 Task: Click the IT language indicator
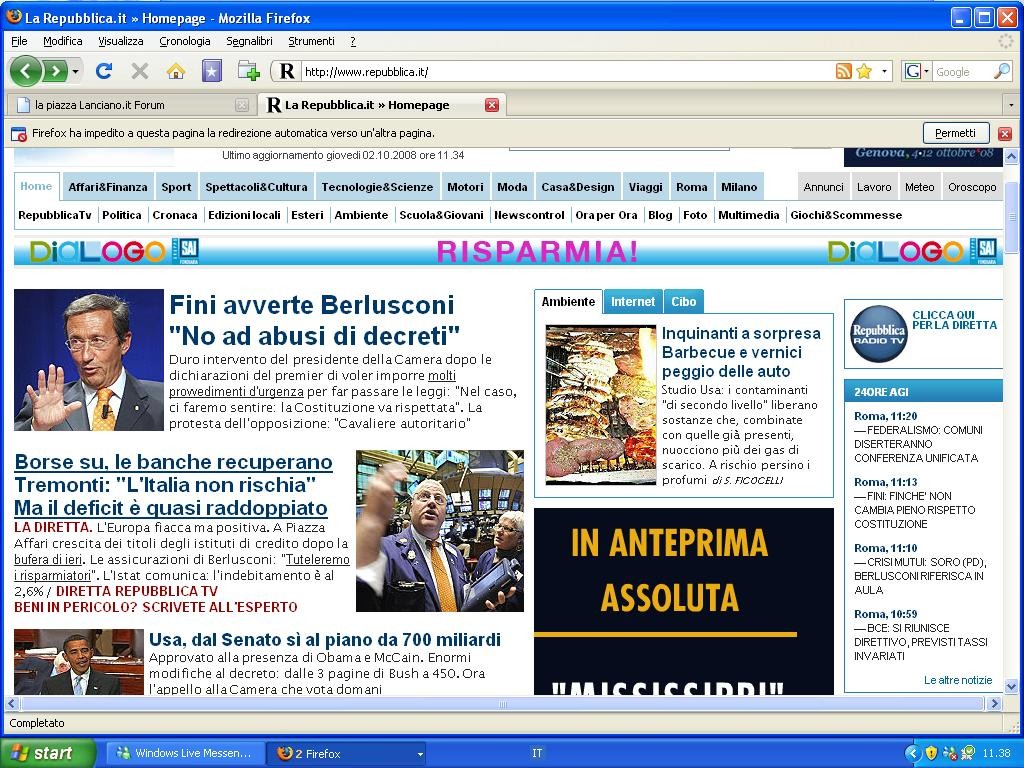point(537,753)
